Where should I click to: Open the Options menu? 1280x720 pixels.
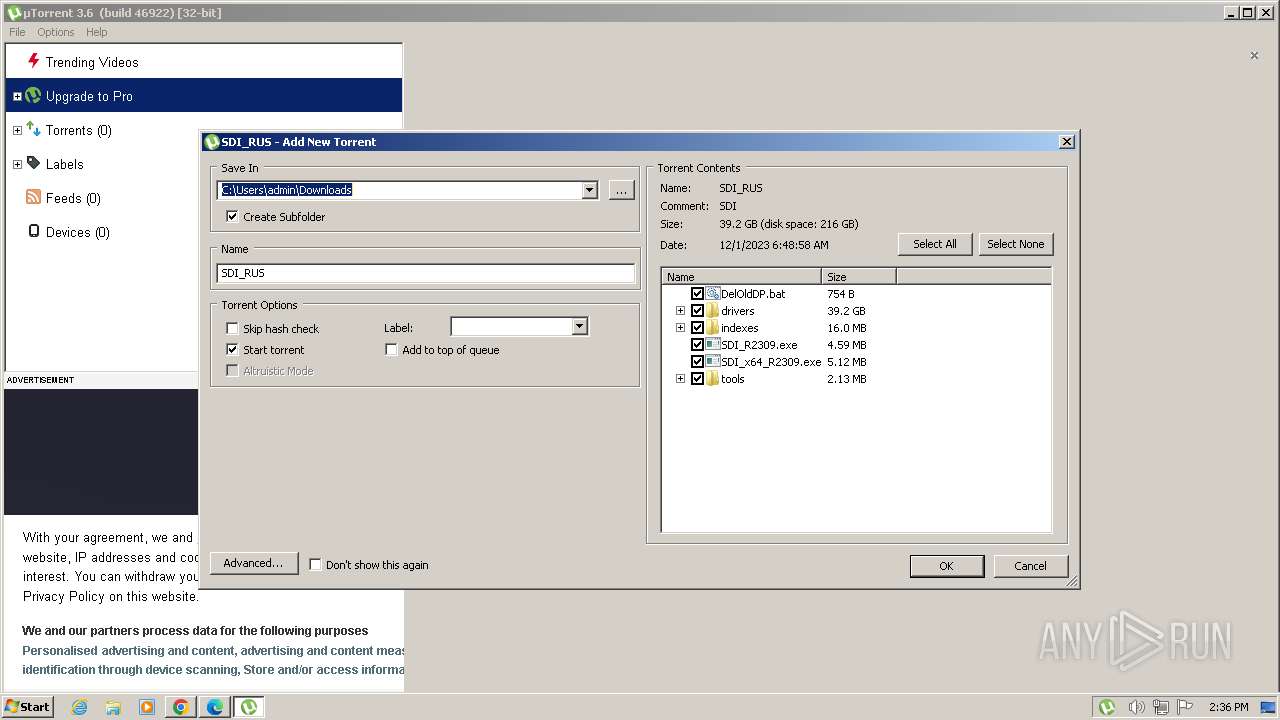(56, 32)
